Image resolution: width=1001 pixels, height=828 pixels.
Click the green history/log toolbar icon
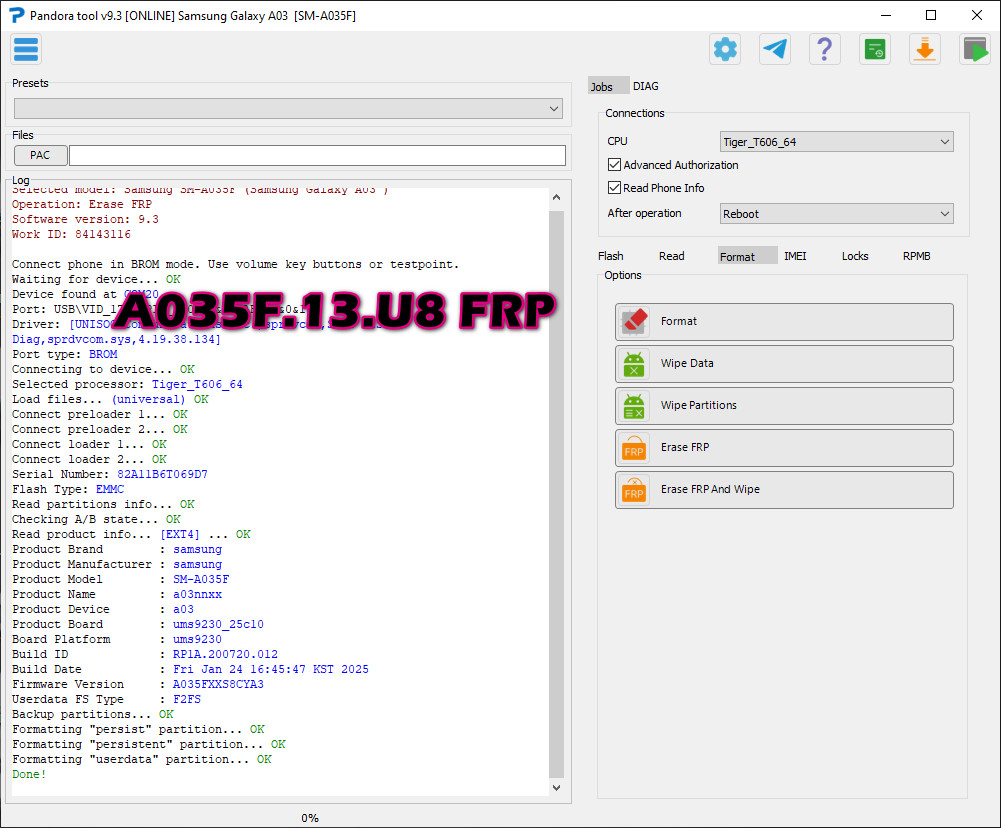coord(874,49)
